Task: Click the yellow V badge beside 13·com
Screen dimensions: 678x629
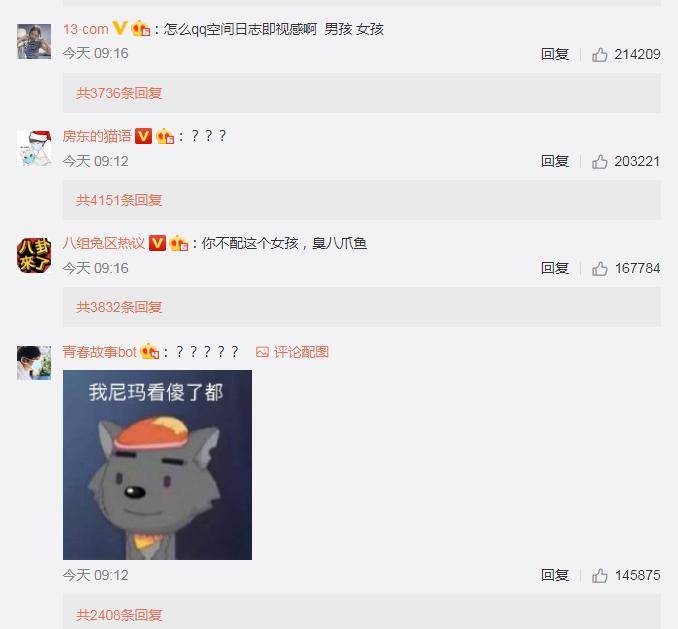Action: click(119, 29)
